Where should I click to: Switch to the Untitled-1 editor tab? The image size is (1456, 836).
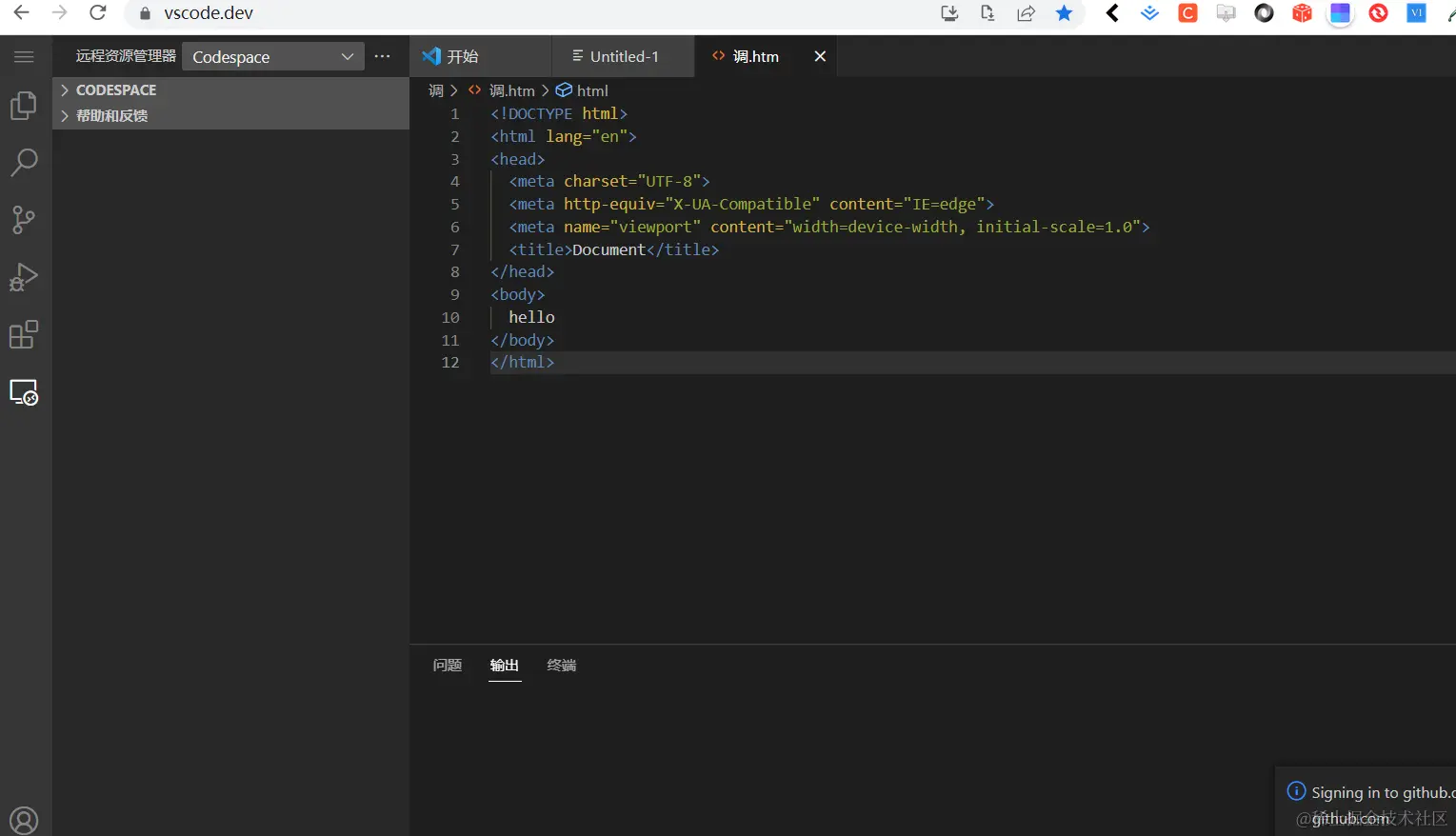624,57
